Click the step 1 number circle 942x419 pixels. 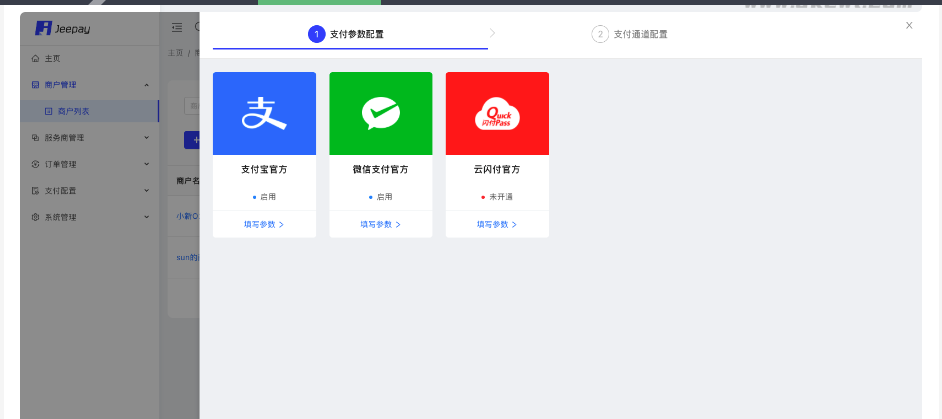317,34
